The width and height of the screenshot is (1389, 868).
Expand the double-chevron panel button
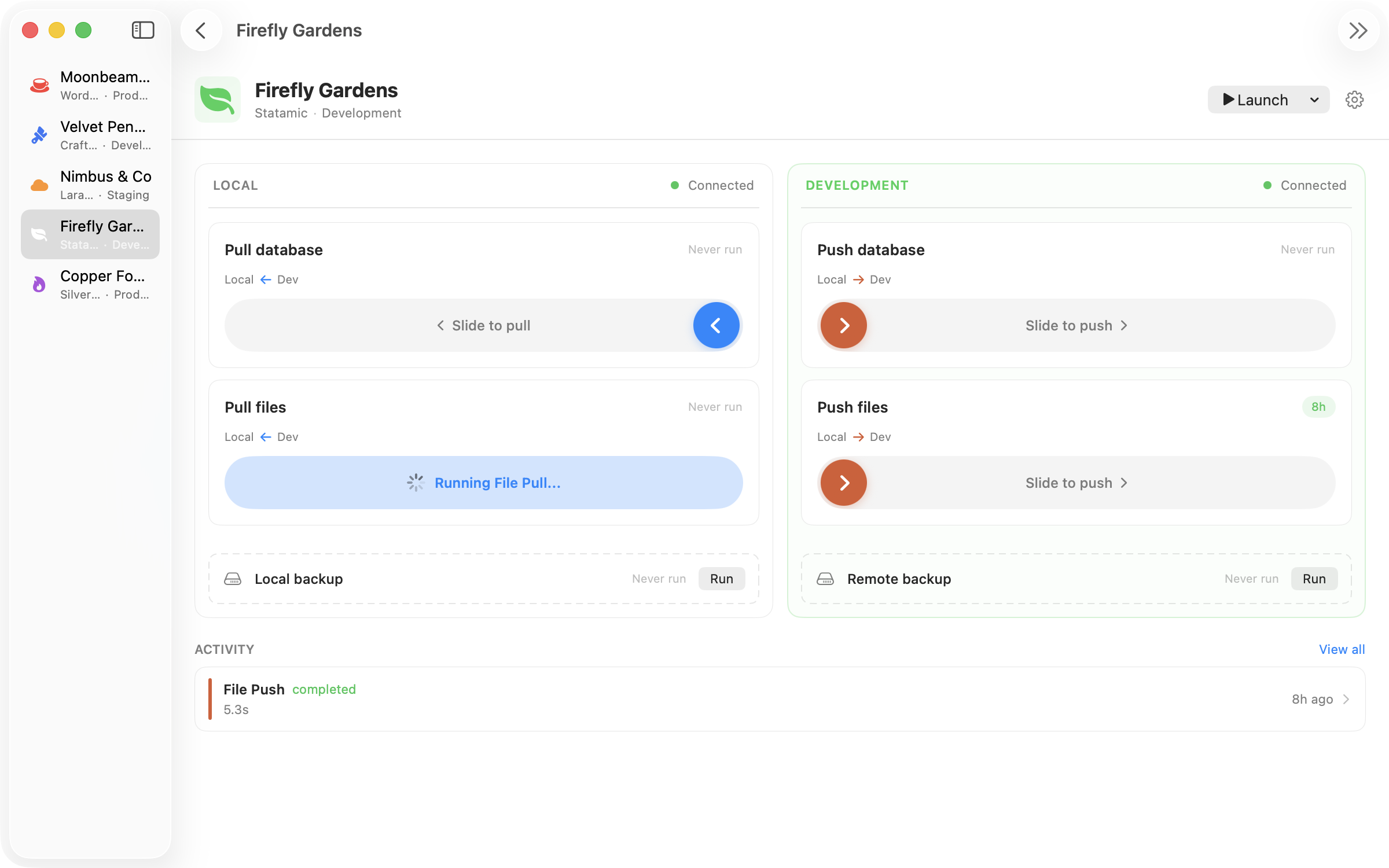(x=1358, y=30)
